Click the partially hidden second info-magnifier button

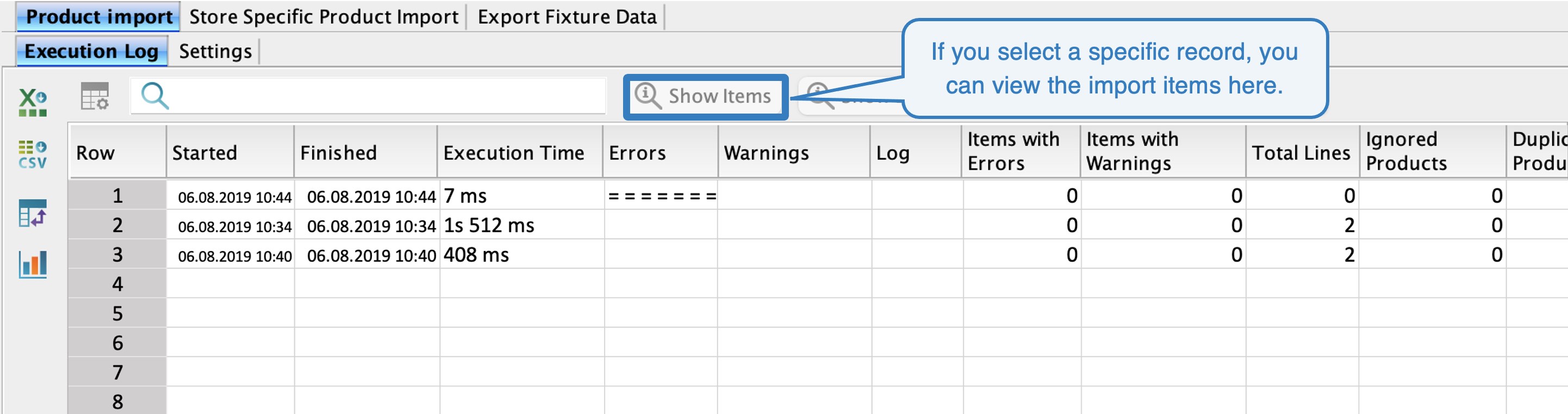[820, 96]
